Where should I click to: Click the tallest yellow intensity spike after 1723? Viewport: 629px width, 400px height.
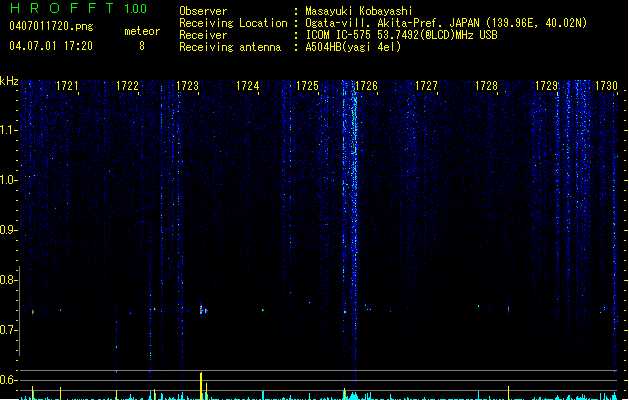201,386
